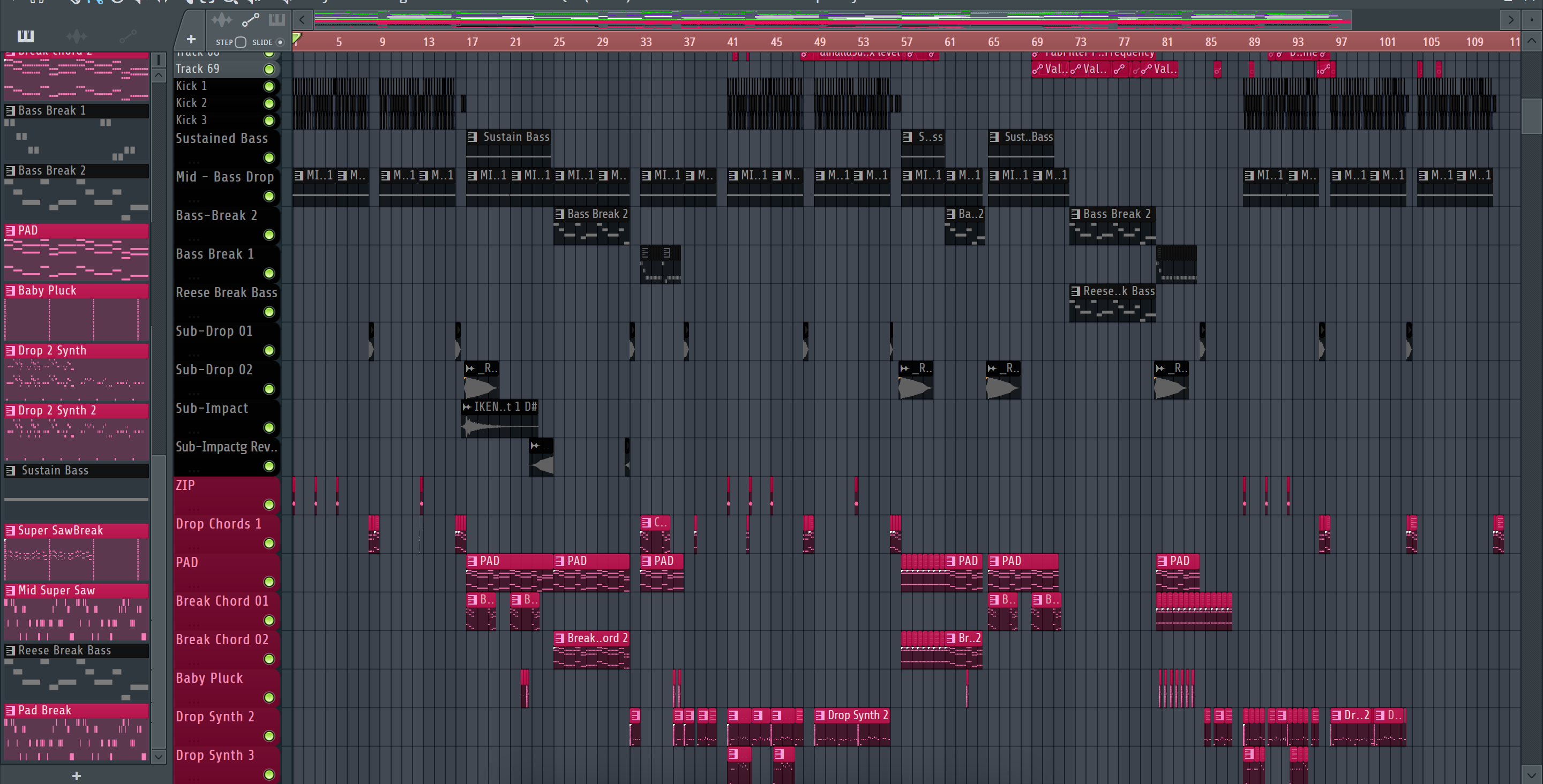
Task: Mute the Sustained Bass track
Action: click(x=269, y=157)
